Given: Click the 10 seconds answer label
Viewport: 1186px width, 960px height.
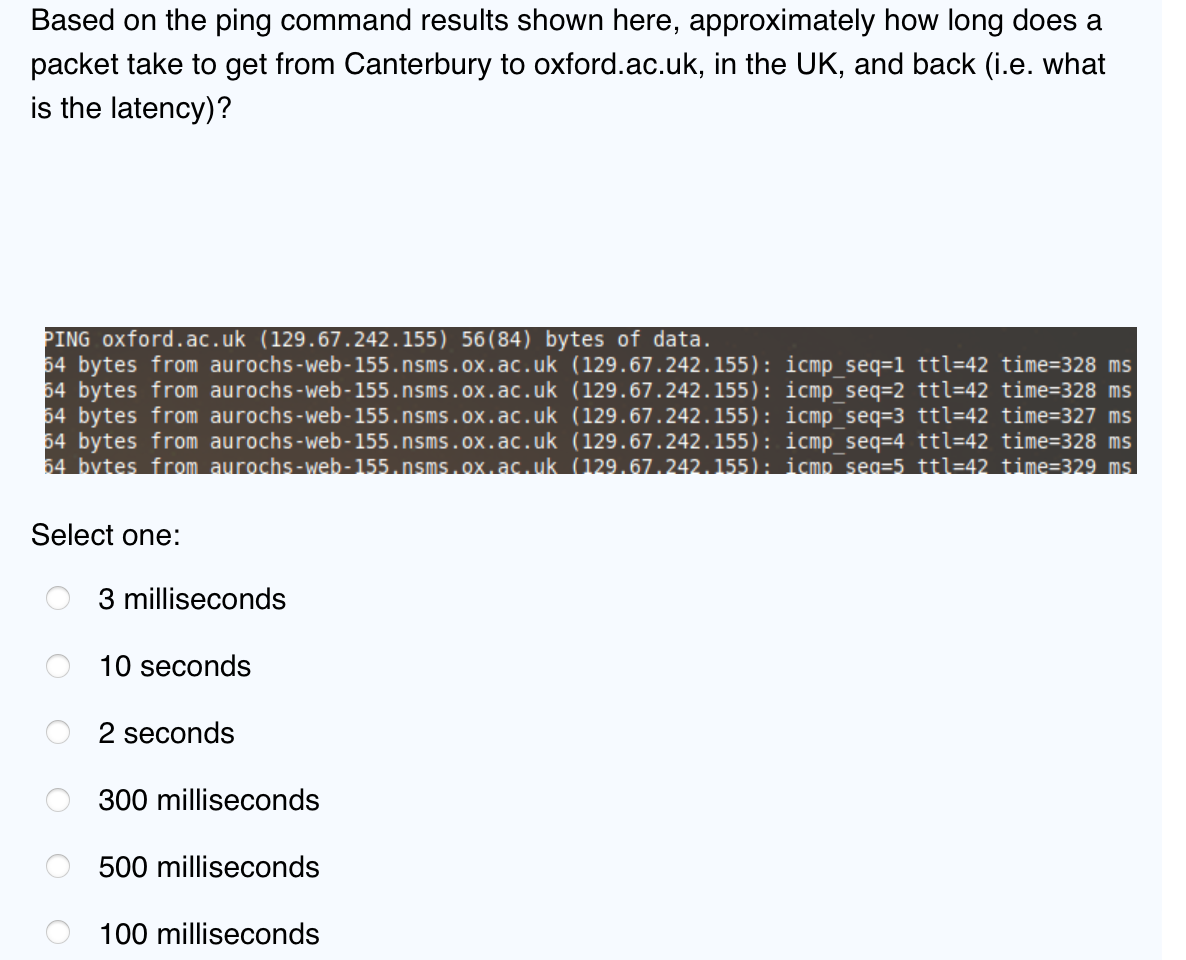Looking at the screenshot, I should (174, 665).
